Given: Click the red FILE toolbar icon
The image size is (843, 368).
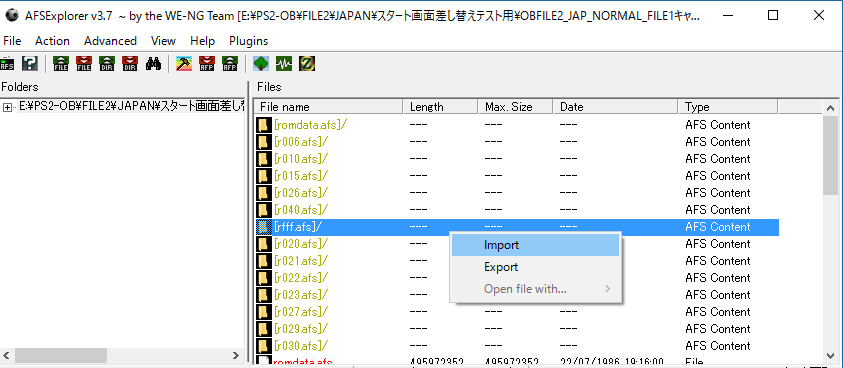Looking at the screenshot, I should click(x=84, y=64).
